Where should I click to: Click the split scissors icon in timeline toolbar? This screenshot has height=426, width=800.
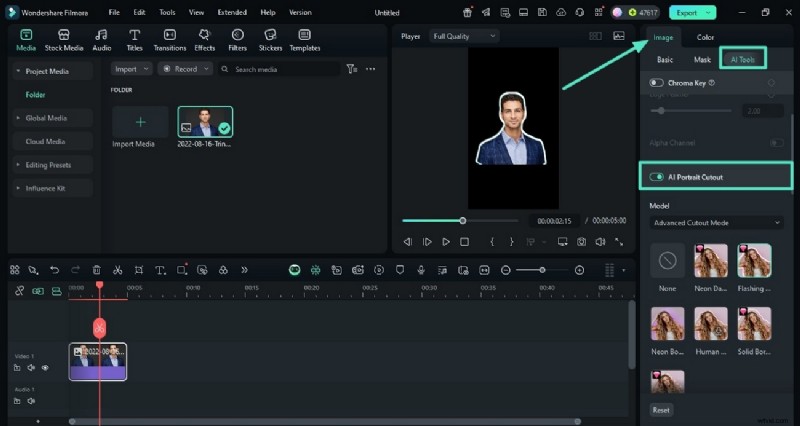(x=117, y=270)
